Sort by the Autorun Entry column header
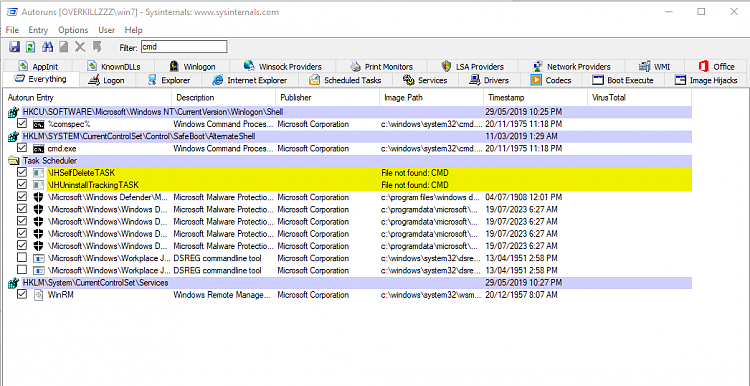The height and width of the screenshot is (386, 750). [87, 98]
